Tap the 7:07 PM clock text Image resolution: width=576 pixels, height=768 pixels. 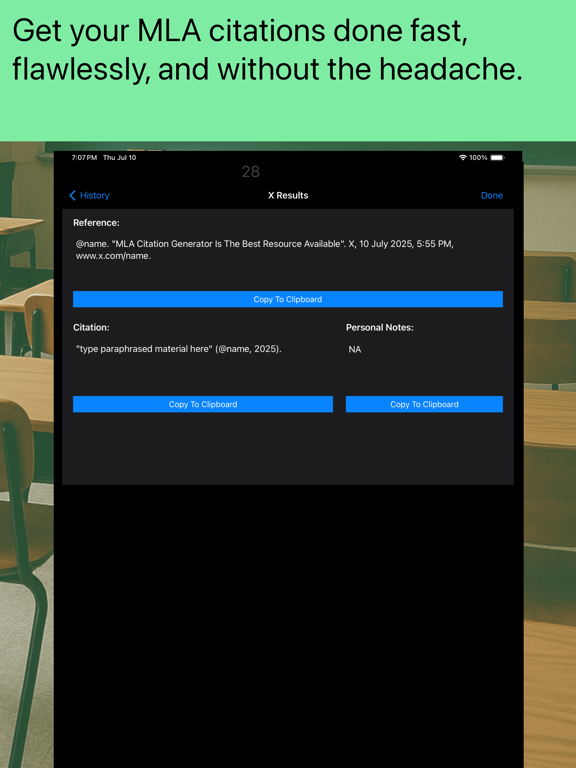pos(84,158)
